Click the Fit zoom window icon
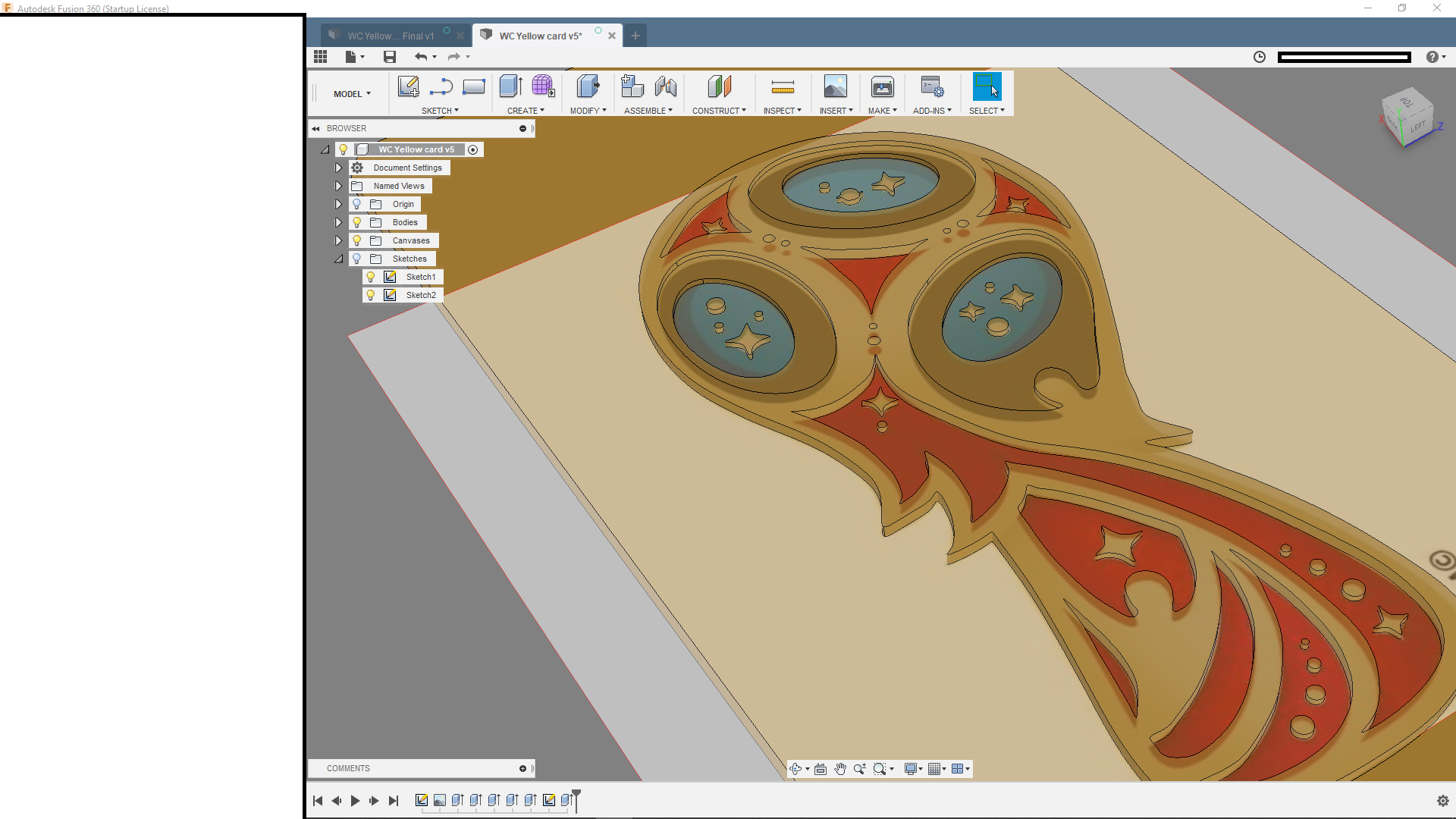1456x819 pixels. (880, 769)
